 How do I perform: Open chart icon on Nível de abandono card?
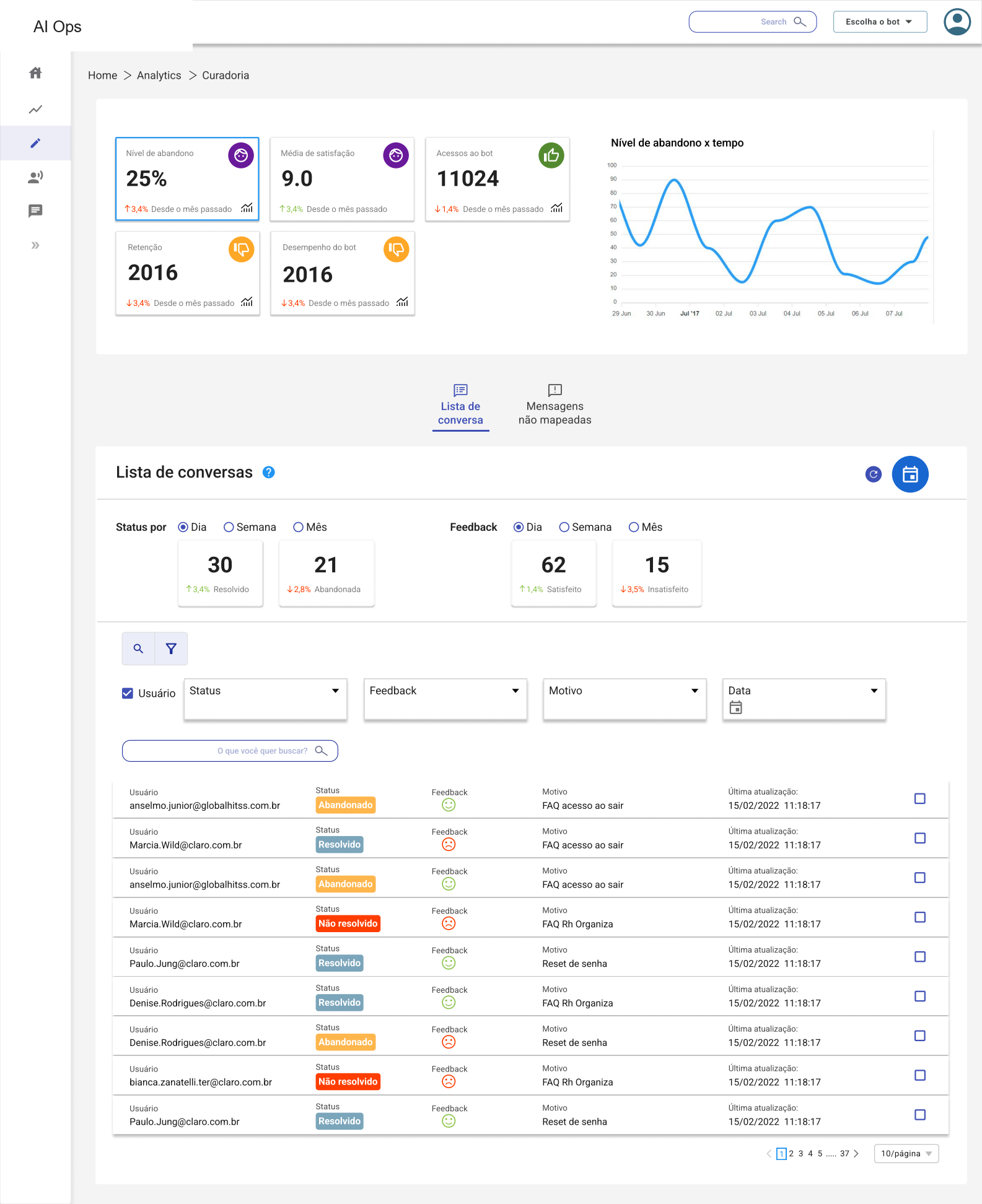pyautogui.click(x=247, y=207)
